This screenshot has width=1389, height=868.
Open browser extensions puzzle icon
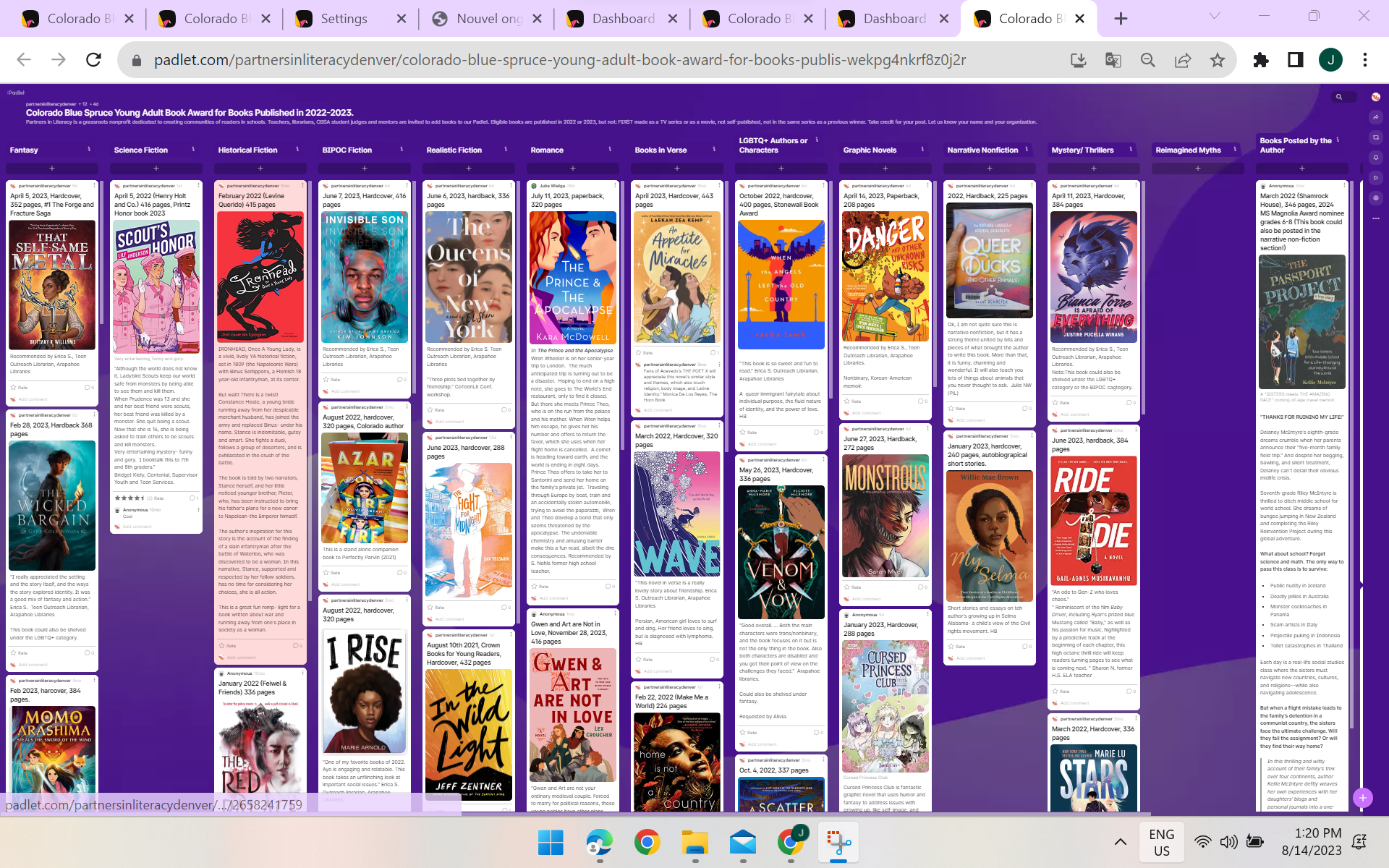tap(1261, 60)
